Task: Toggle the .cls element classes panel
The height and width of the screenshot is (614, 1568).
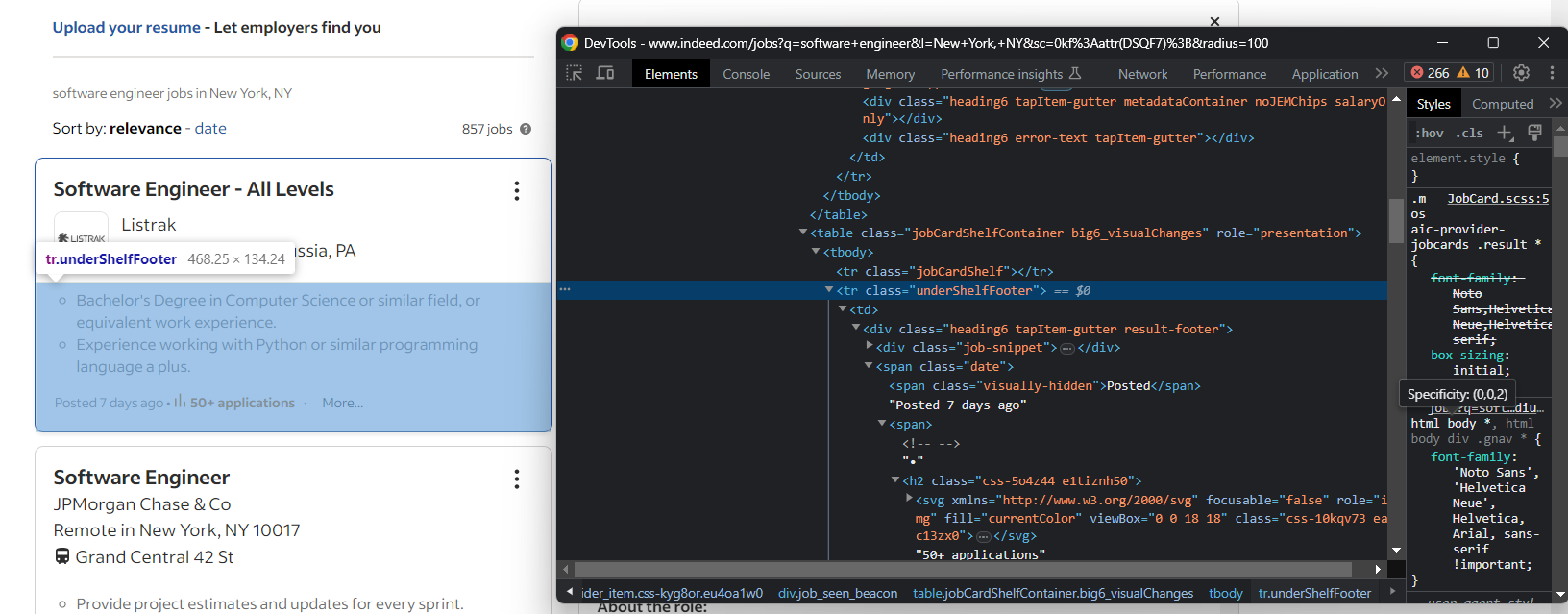Action: tap(1469, 134)
